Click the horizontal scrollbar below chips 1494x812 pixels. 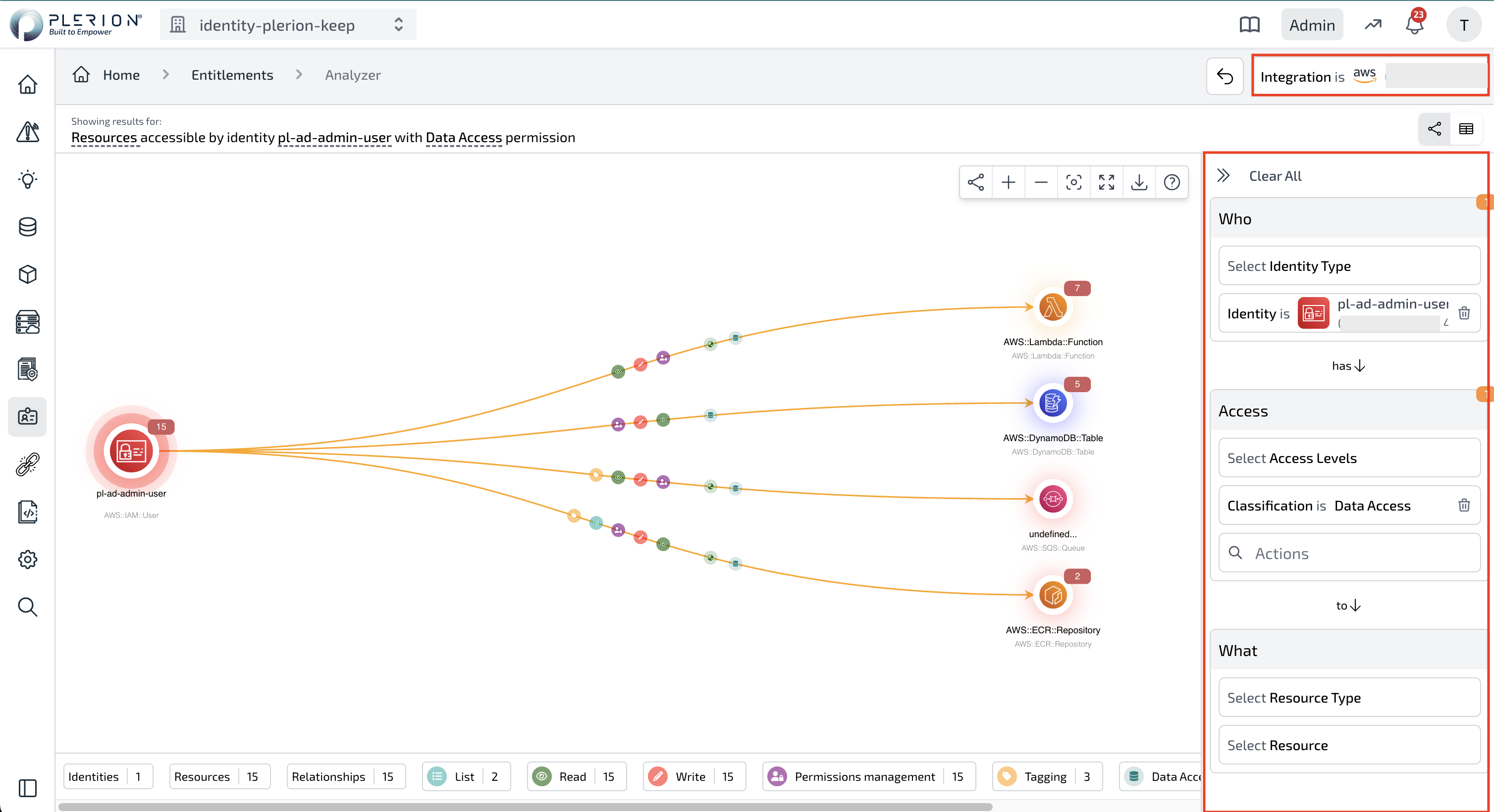(x=526, y=807)
